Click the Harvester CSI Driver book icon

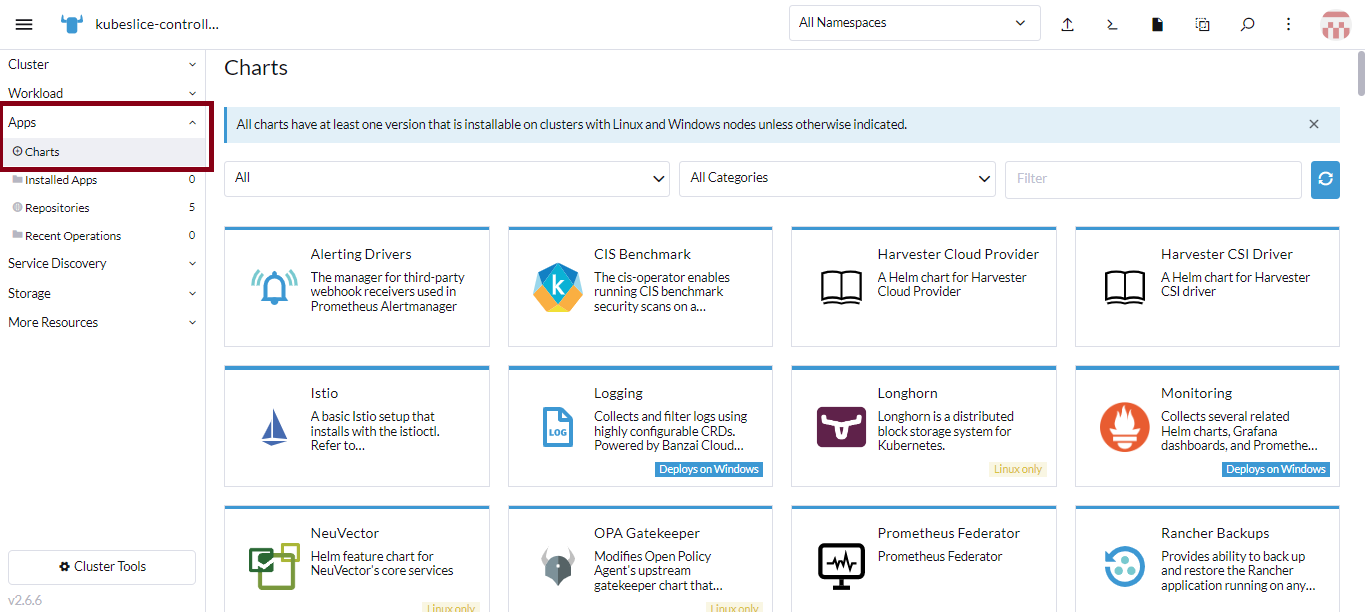coord(1125,287)
